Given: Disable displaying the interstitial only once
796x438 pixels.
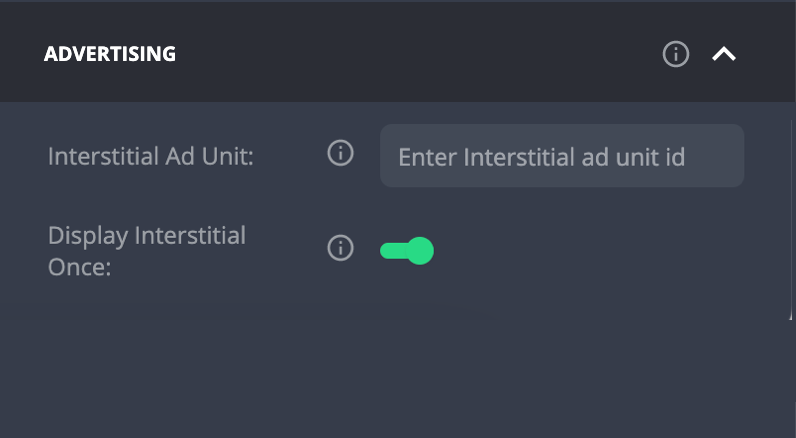Looking at the screenshot, I should (x=407, y=251).
